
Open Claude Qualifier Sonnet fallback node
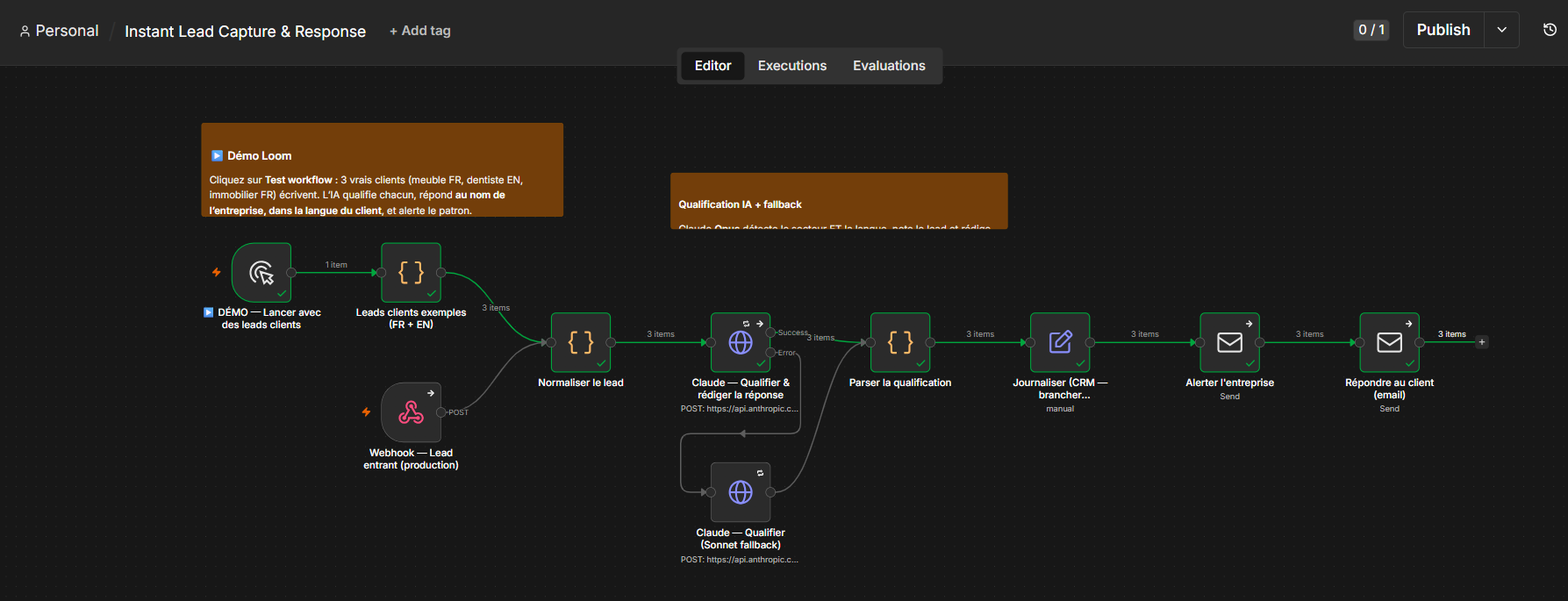(x=741, y=492)
